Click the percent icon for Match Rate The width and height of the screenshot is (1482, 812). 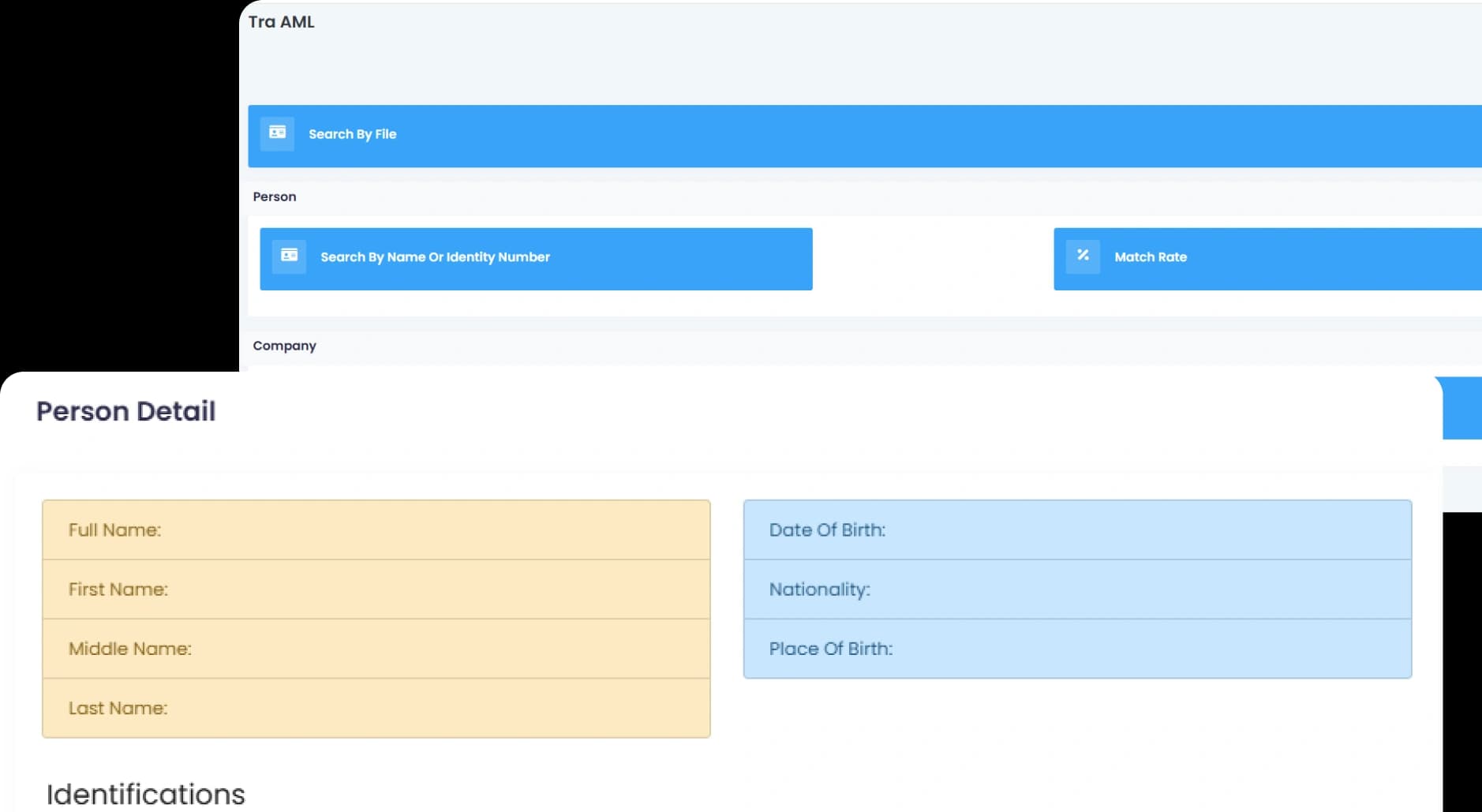click(x=1083, y=256)
